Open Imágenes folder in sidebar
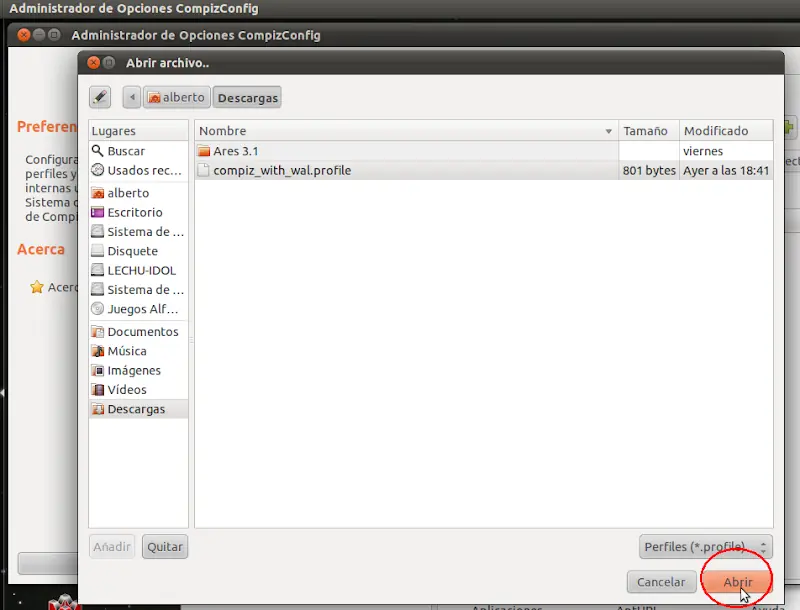The height and width of the screenshot is (610, 800). (138, 370)
